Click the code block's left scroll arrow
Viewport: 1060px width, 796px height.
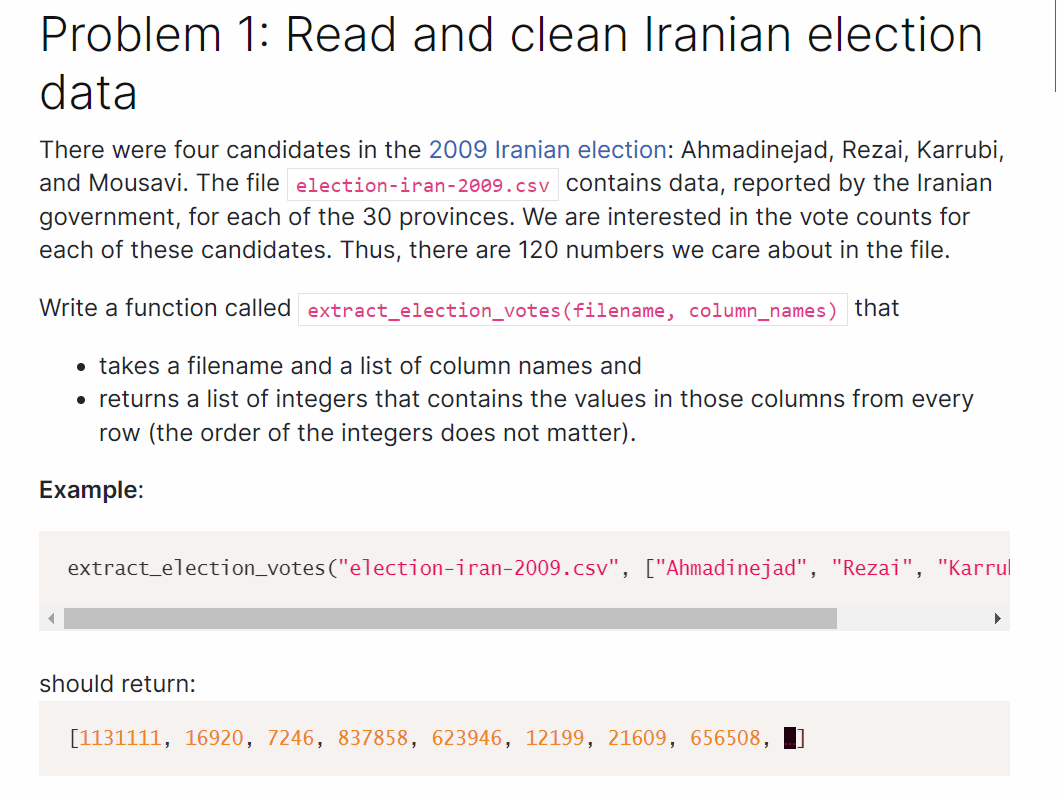tap(51, 618)
